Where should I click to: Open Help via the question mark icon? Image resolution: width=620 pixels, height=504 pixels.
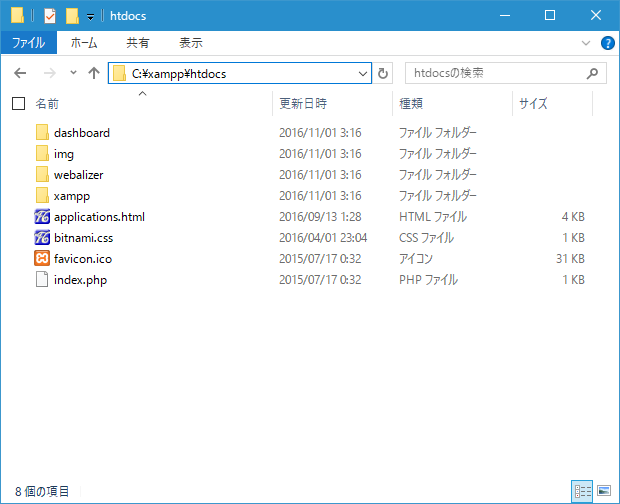[607, 43]
